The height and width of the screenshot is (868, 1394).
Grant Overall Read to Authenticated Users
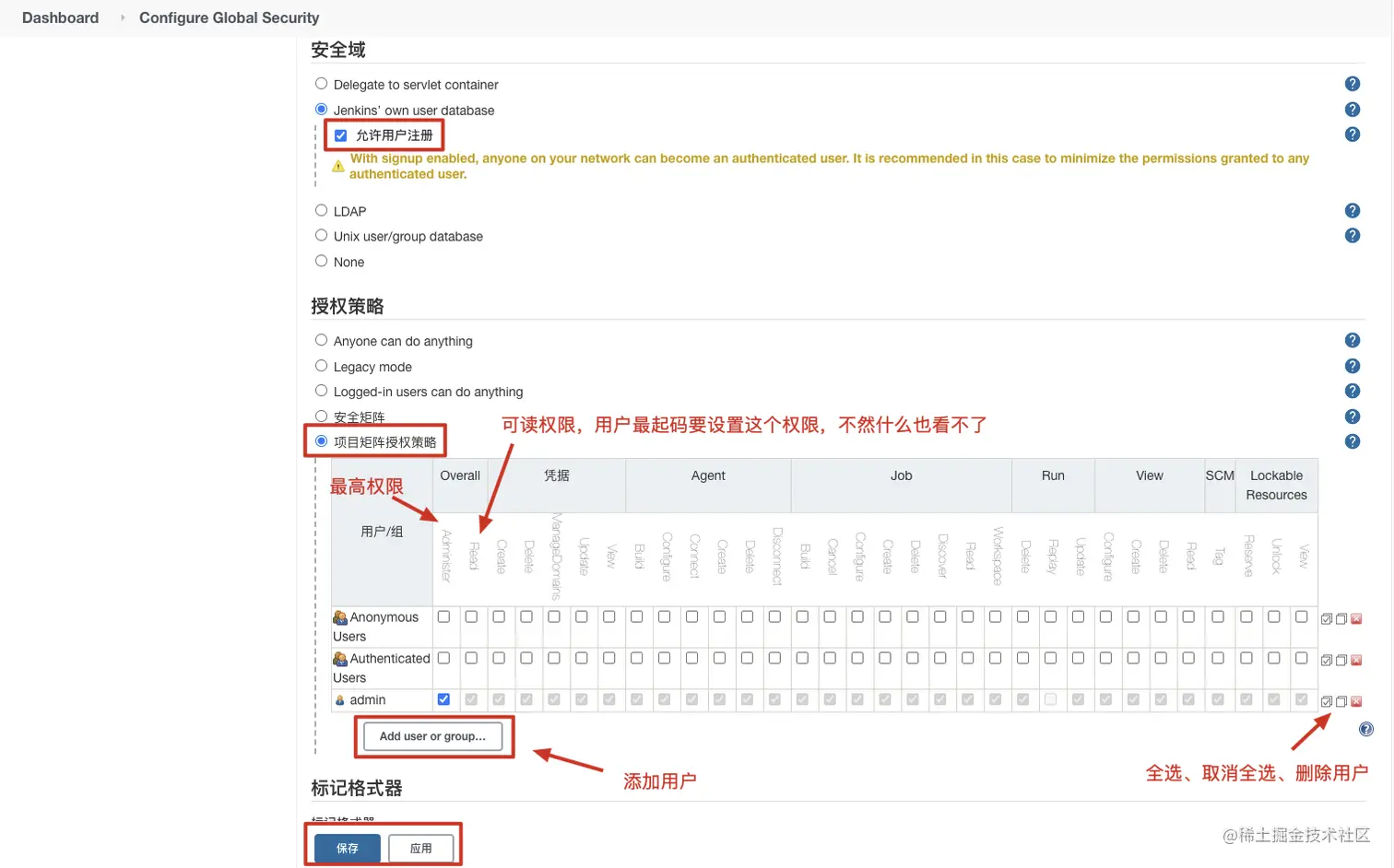click(471, 658)
